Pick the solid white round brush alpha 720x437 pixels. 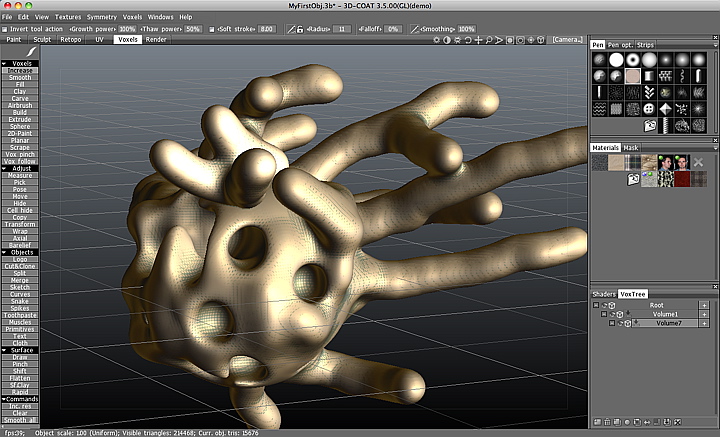(617, 60)
